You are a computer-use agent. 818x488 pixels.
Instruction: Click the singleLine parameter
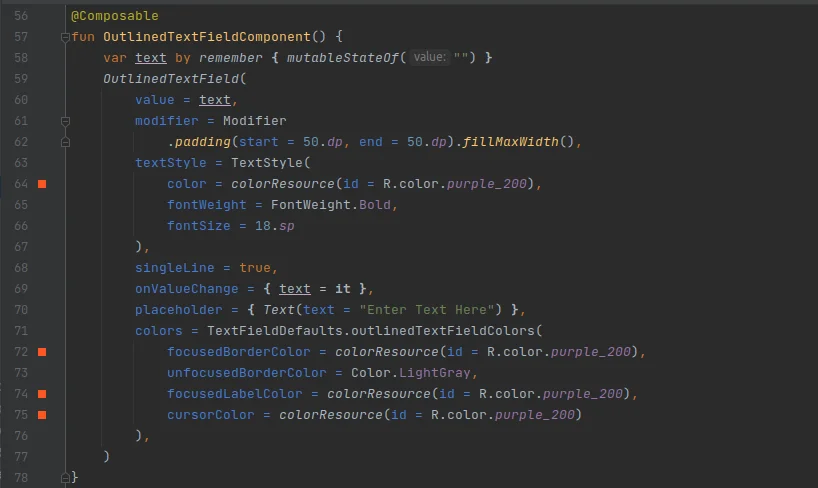pyautogui.click(x=175, y=268)
